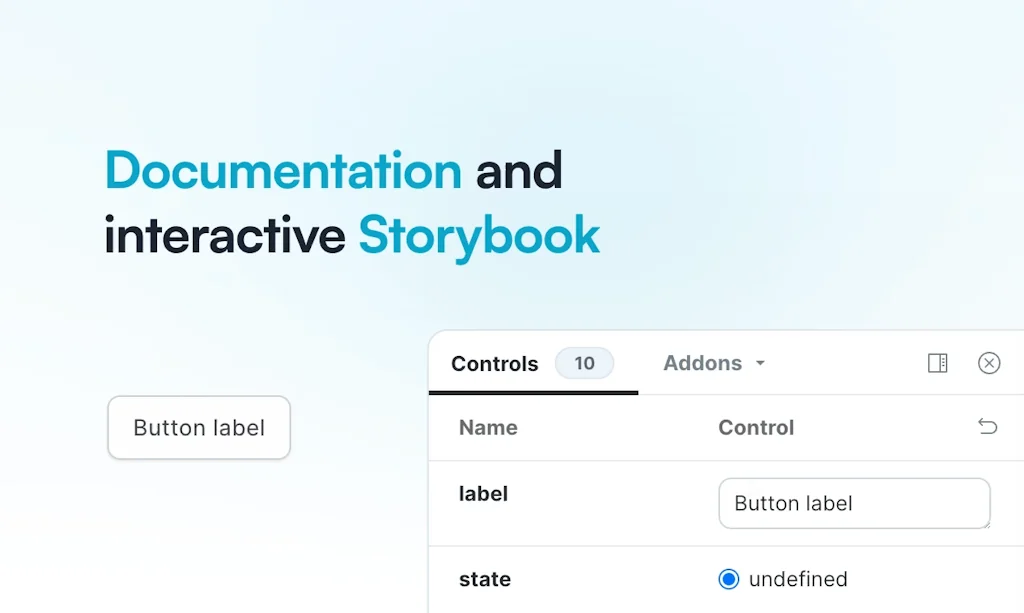Click the circled X icon in the toolbar

989,363
